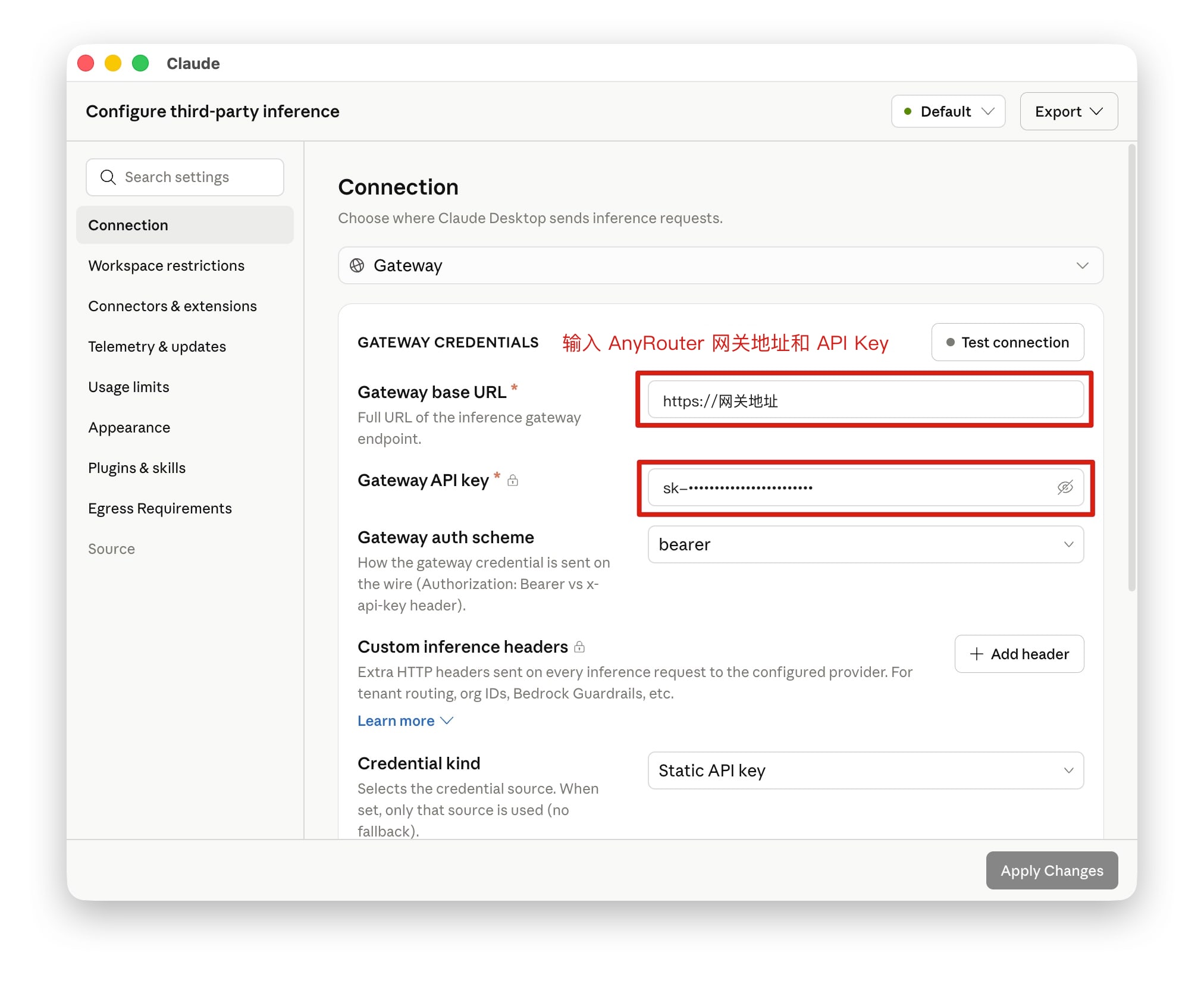The image size is (1204, 990).
Task: Click the search magnifier icon
Action: click(108, 177)
